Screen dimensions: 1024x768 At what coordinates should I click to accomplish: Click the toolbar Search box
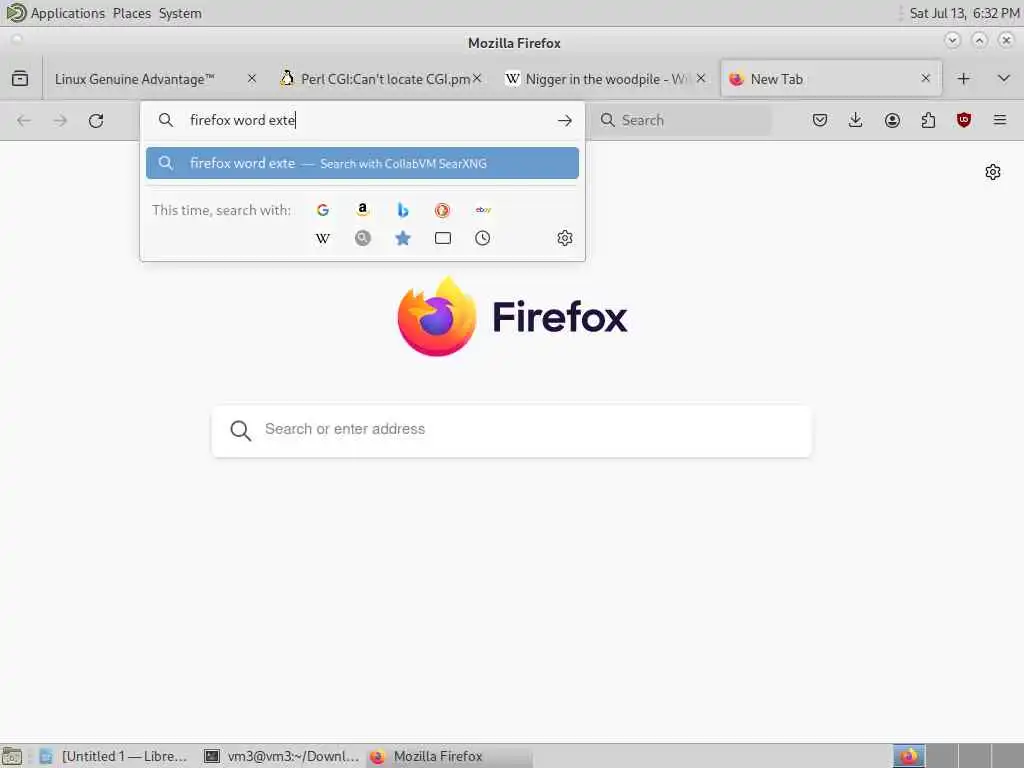point(681,120)
